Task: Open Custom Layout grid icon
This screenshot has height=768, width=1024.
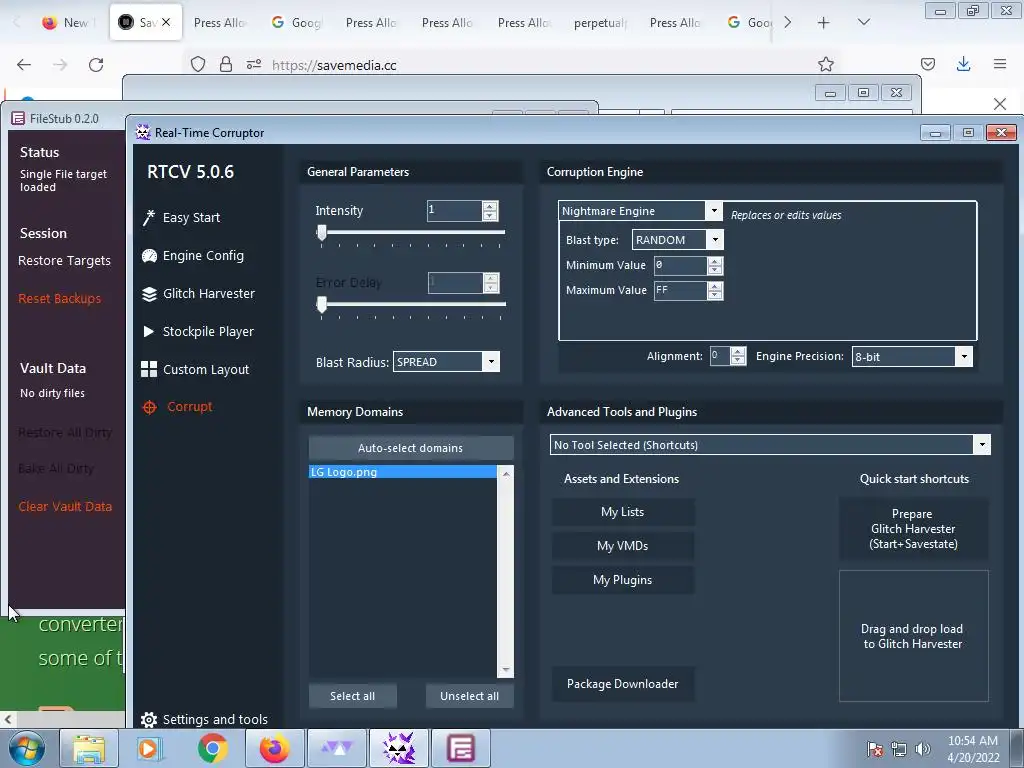Action: point(149,370)
